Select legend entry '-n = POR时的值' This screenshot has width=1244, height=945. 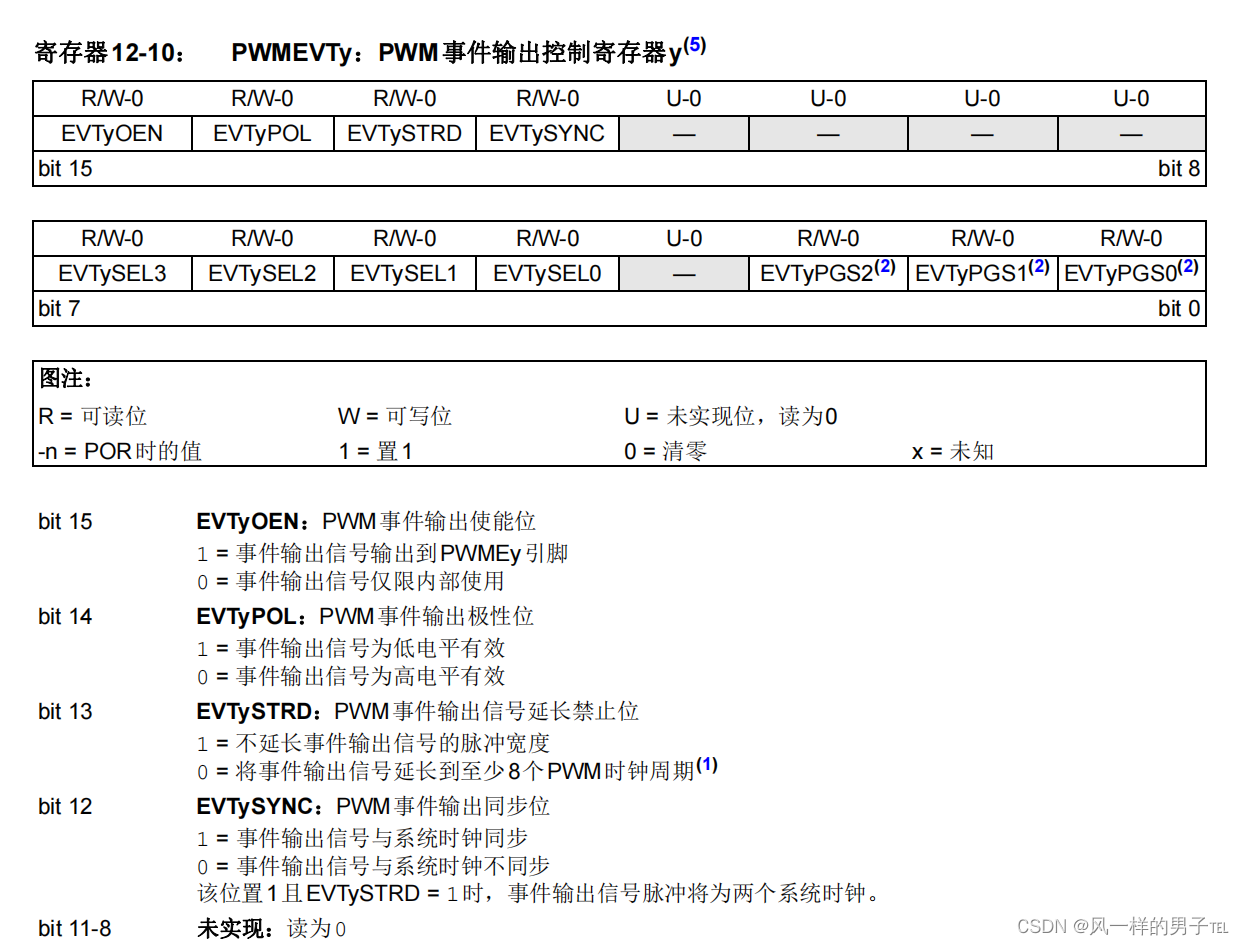(x=120, y=451)
